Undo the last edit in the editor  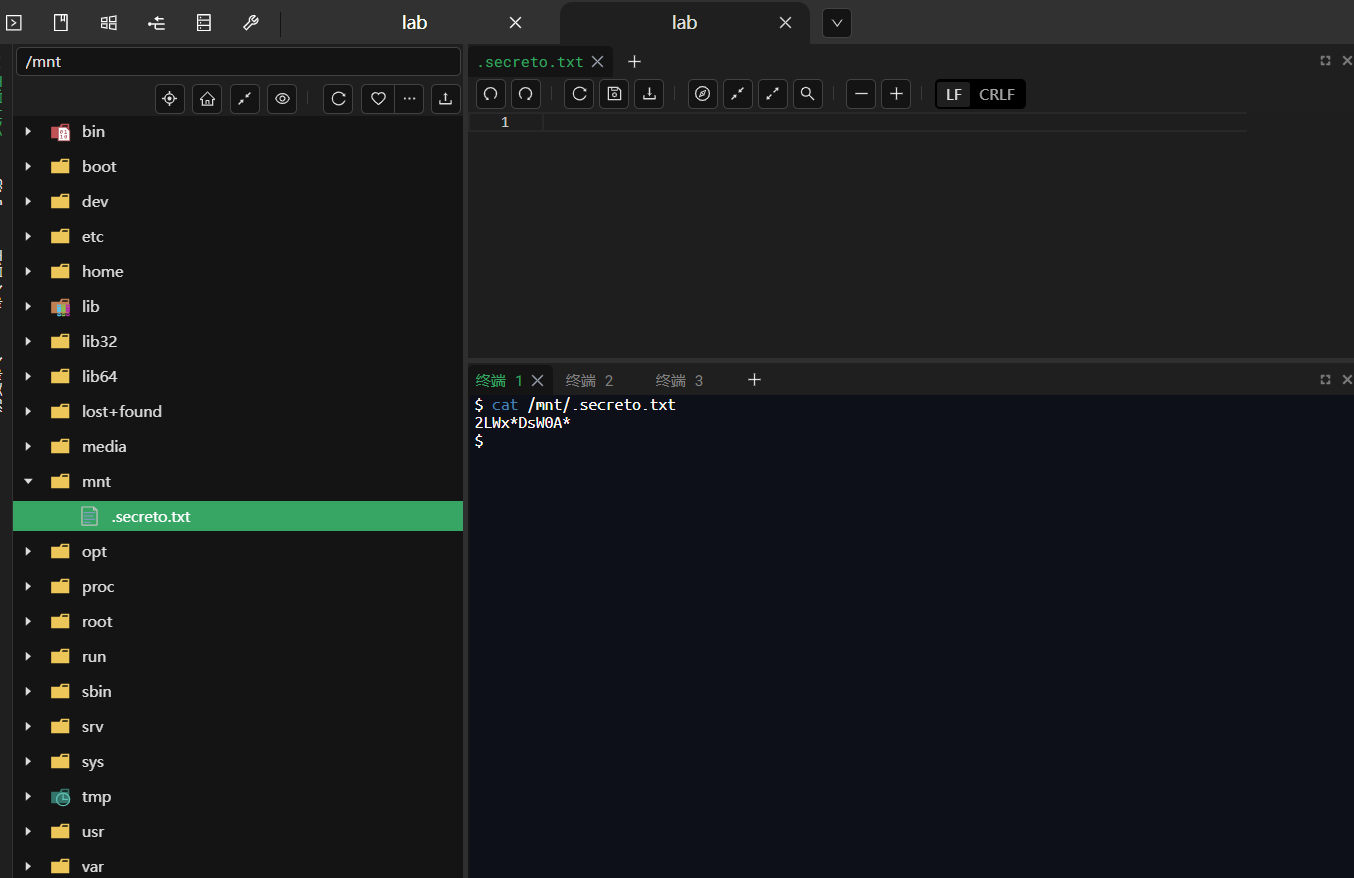click(x=491, y=94)
